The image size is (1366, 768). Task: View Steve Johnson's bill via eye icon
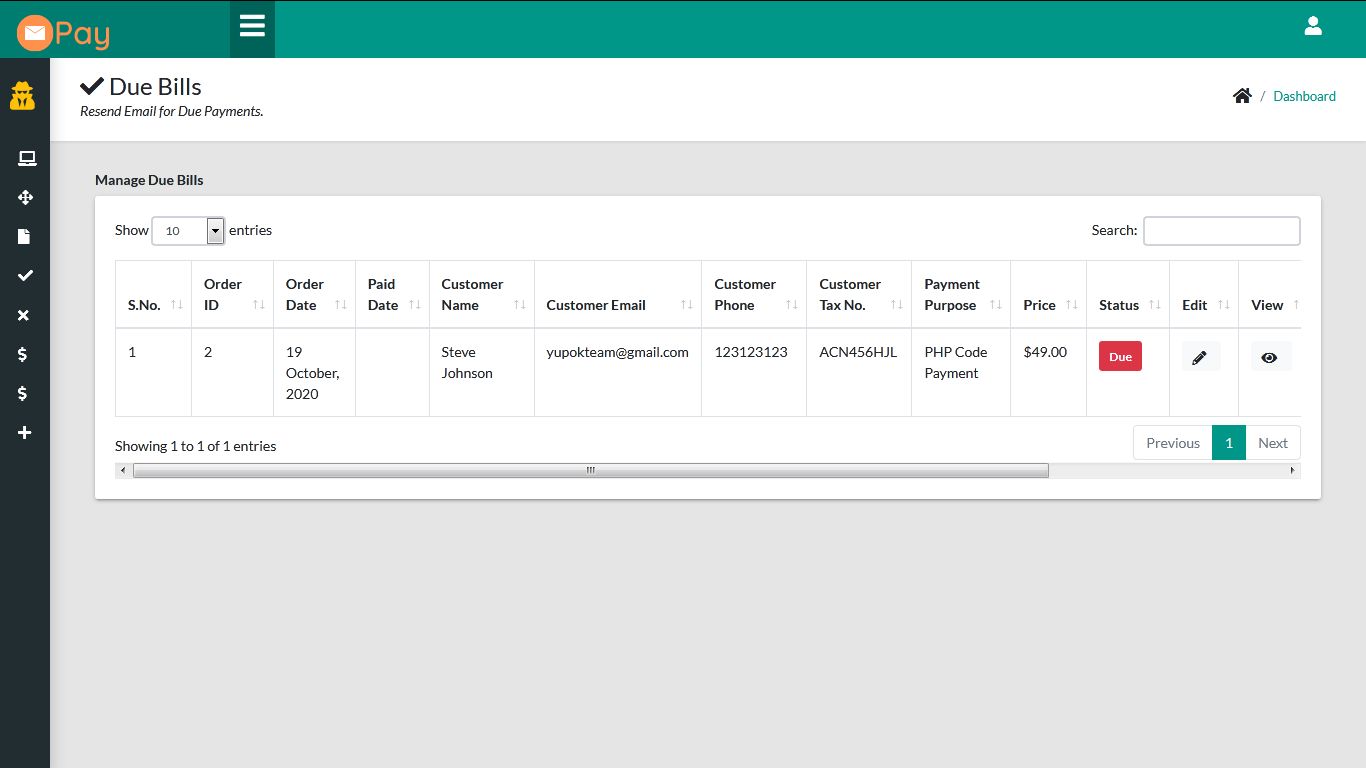(1270, 356)
